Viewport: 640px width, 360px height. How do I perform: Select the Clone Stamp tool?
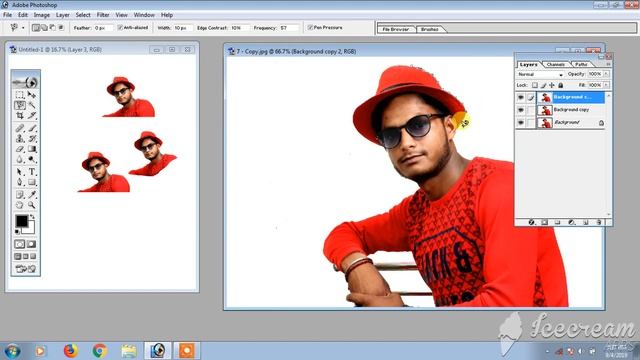pyautogui.click(x=20, y=139)
